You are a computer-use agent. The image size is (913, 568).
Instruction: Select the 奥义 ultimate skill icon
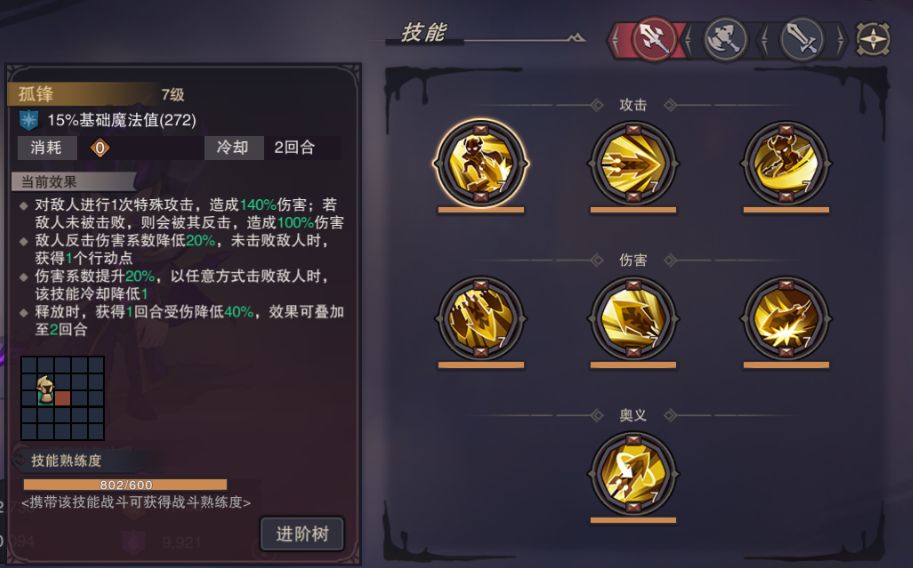point(633,474)
